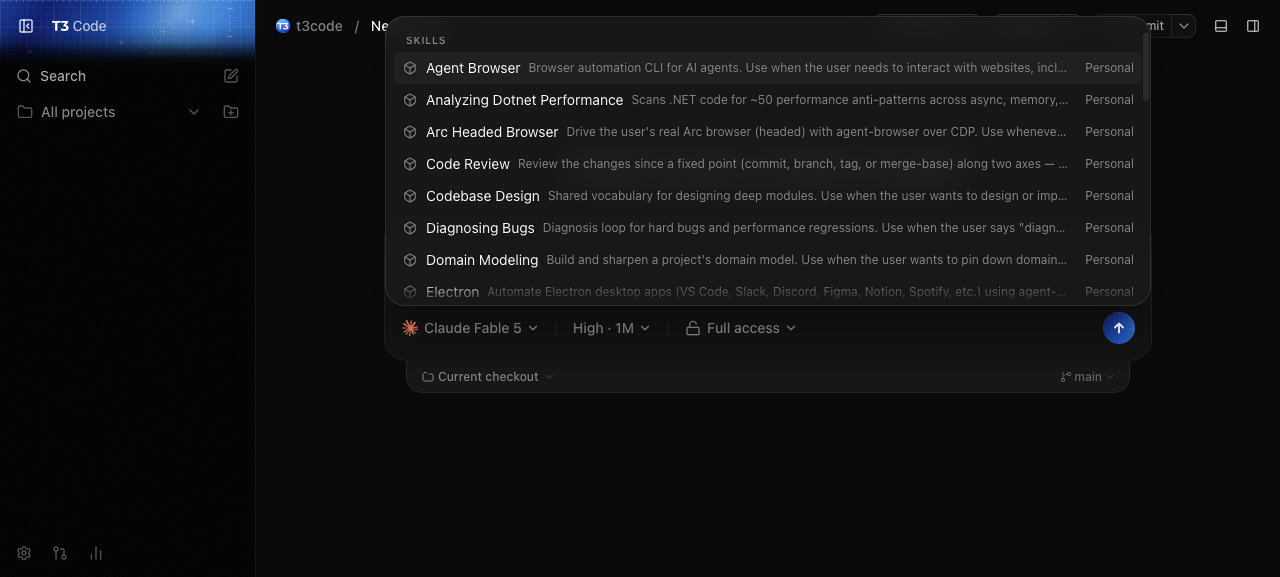Open the Full access permissions dropdown
Screen dimensions: 1280x577
(x=740, y=328)
